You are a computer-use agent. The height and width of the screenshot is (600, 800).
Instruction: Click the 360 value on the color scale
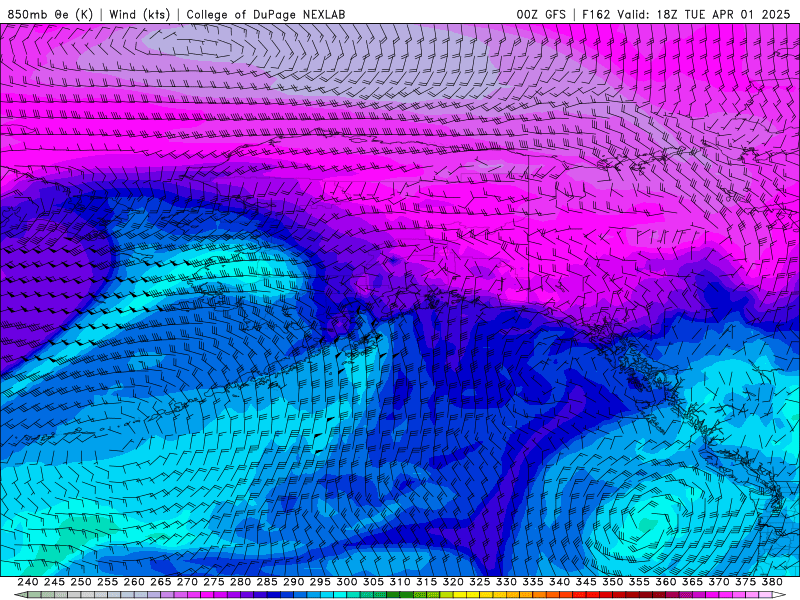tap(665, 582)
